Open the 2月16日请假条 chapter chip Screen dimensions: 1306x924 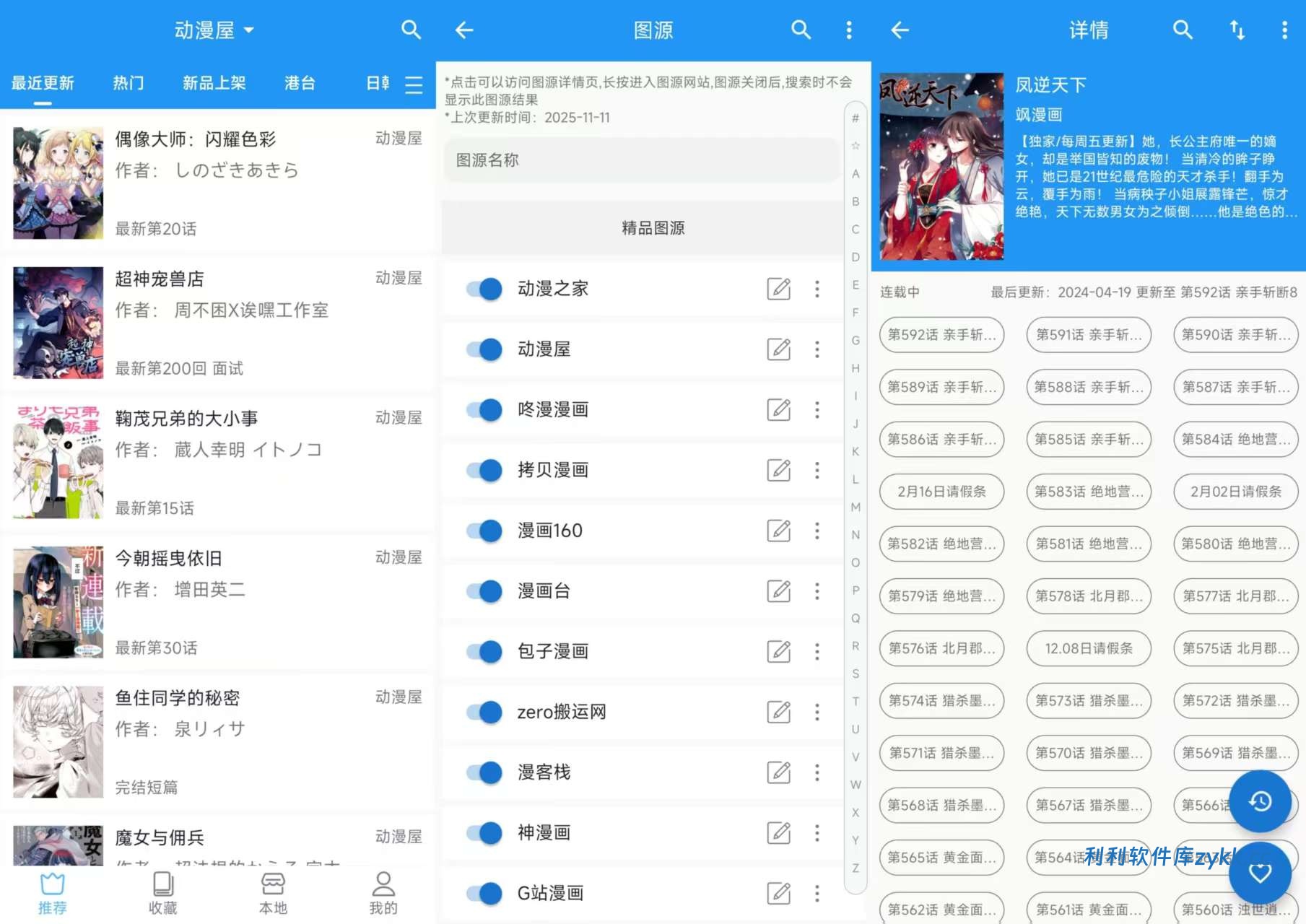click(941, 492)
